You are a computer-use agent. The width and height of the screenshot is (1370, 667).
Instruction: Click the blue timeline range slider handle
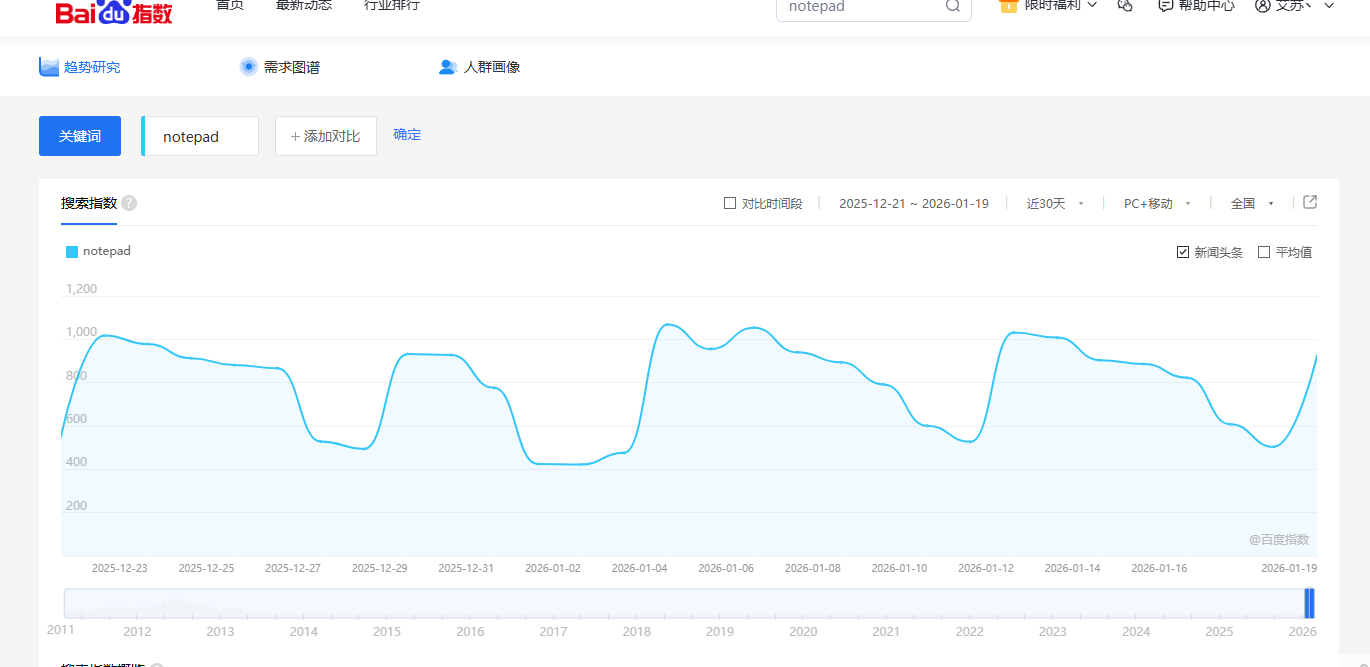pos(1309,603)
